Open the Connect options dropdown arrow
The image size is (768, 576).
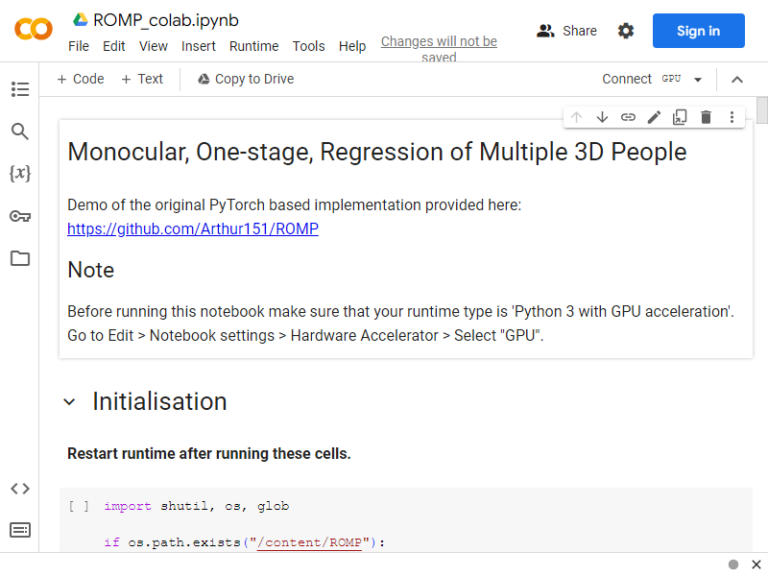(x=698, y=79)
